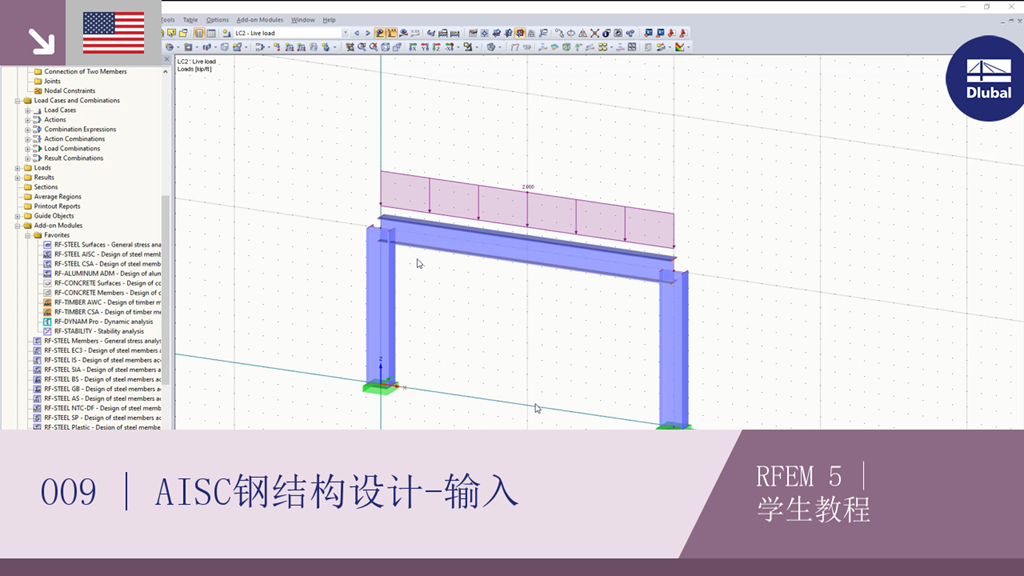Open the Window menu
The width and height of the screenshot is (1024, 576).
point(302,20)
